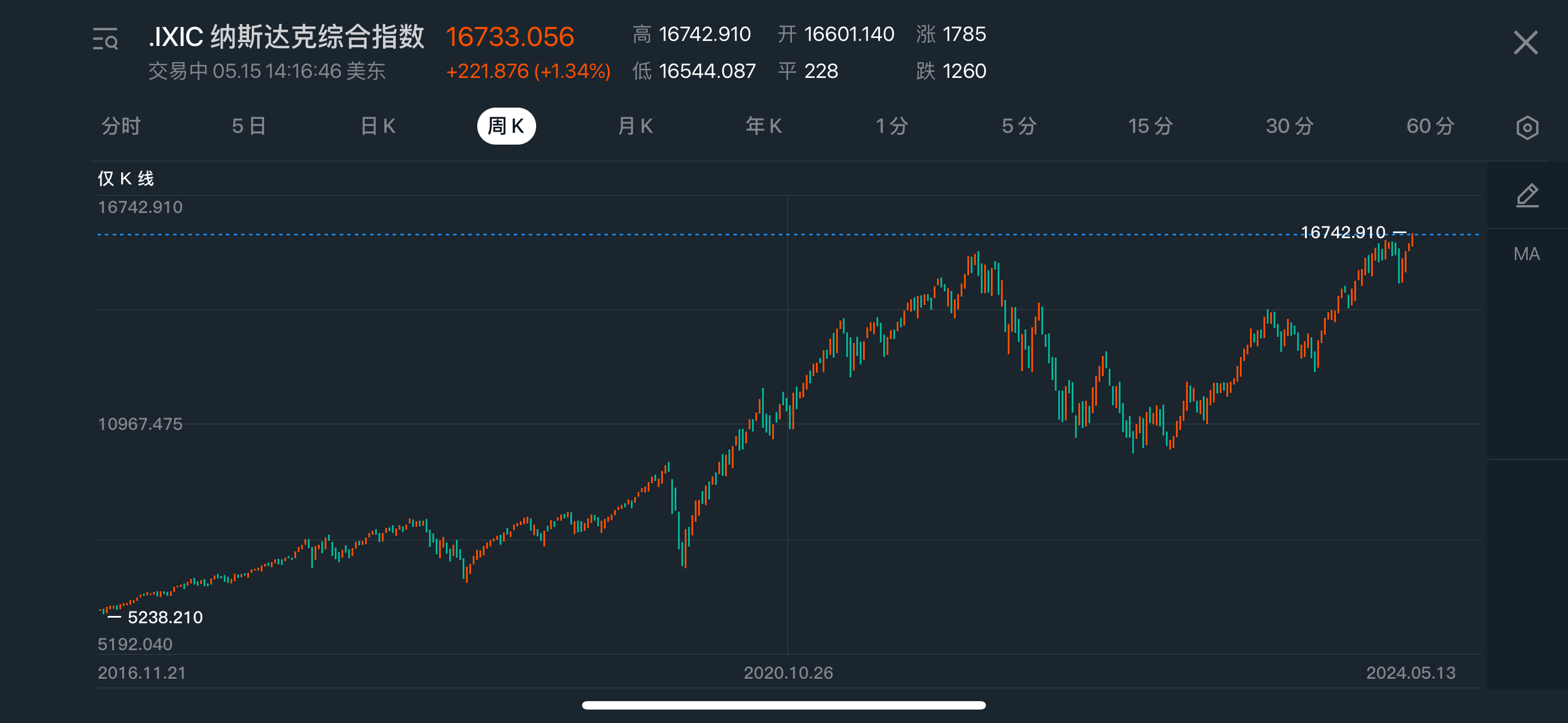Tap the trading status 交易中 05.15 line
Viewport: 1568px width, 723px height.
pos(267,71)
